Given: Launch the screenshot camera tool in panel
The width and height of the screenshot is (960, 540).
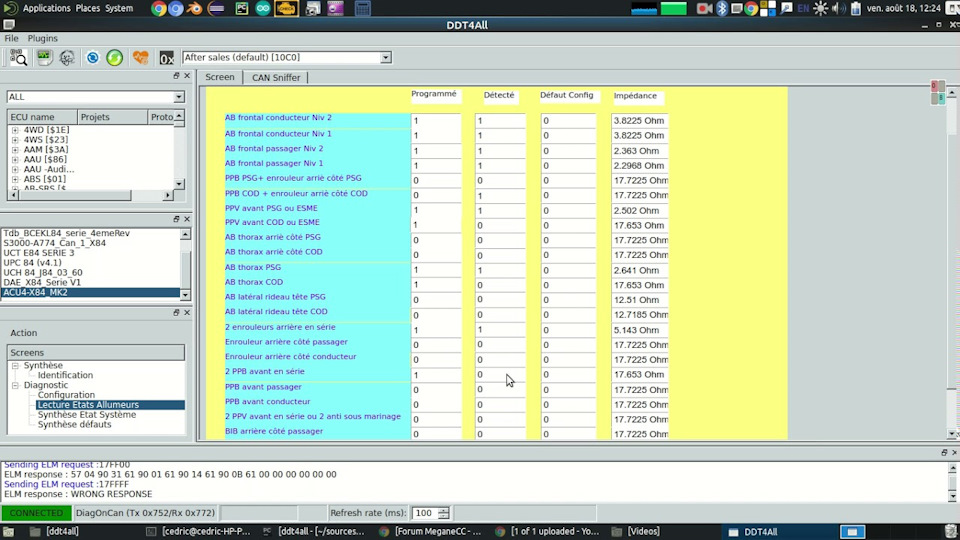Looking at the screenshot, I should click(x=313, y=9).
